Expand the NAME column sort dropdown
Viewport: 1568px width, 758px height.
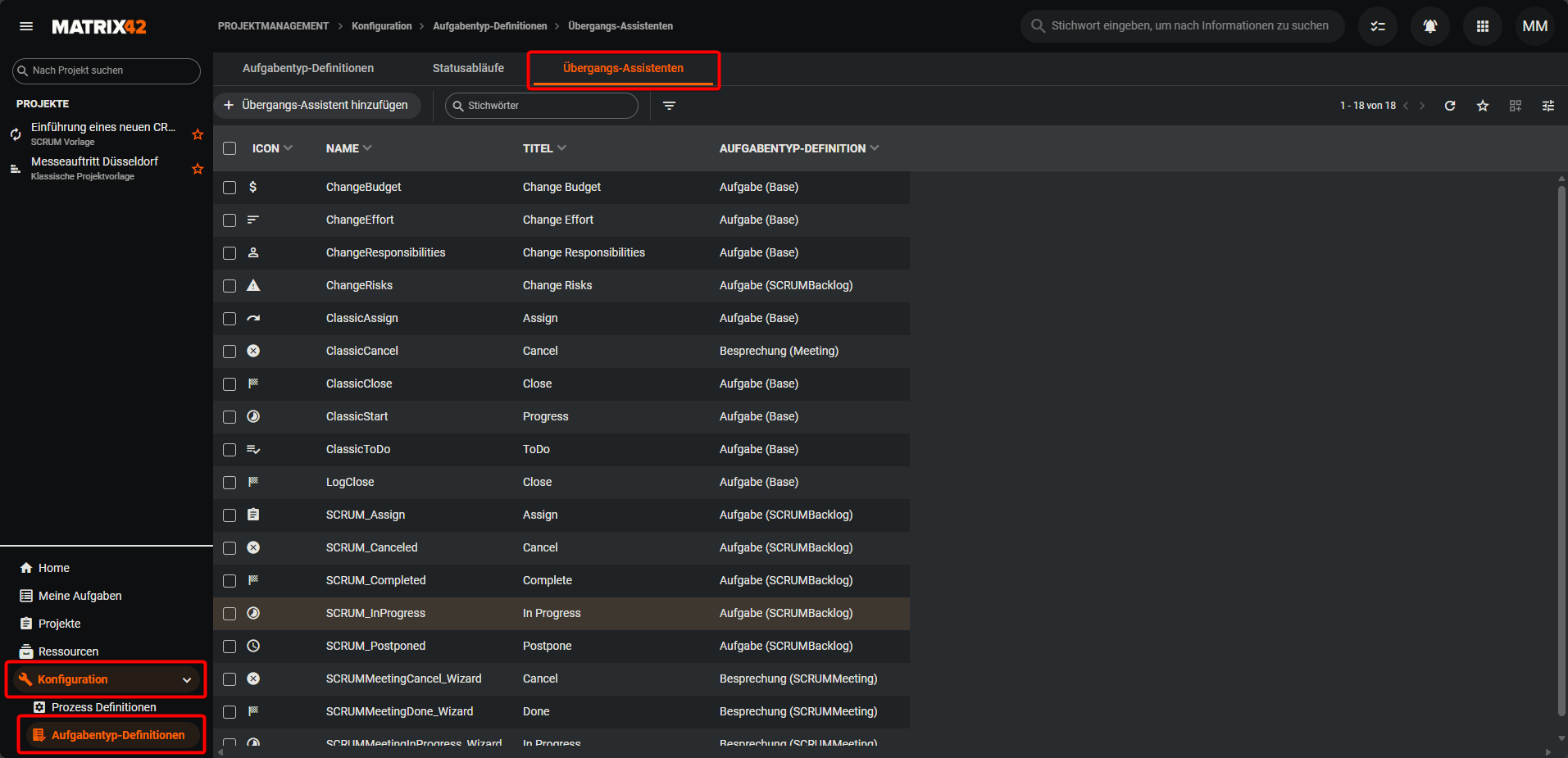tap(367, 148)
